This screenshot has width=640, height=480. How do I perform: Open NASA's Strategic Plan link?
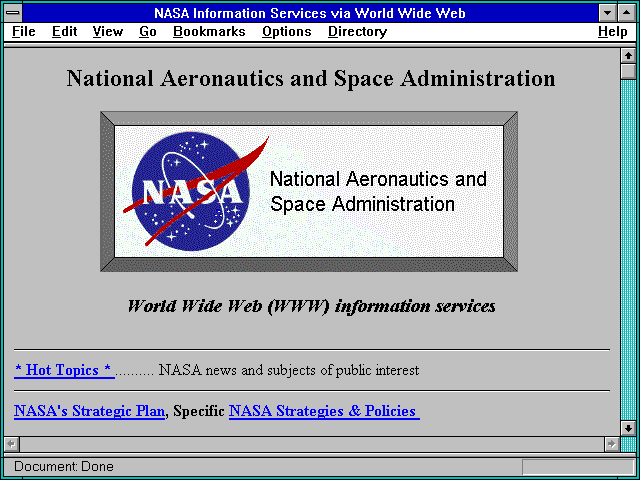(x=89, y=411)
